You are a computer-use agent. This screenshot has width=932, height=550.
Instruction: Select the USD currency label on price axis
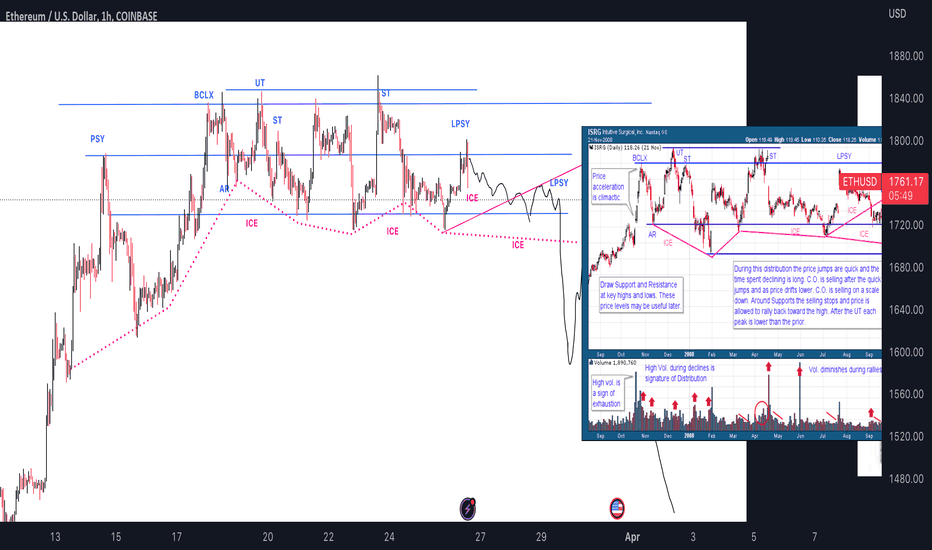897,13
